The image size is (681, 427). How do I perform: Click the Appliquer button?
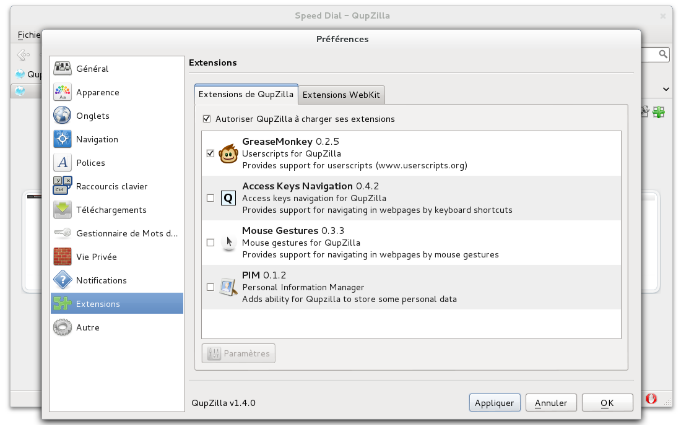494,403
